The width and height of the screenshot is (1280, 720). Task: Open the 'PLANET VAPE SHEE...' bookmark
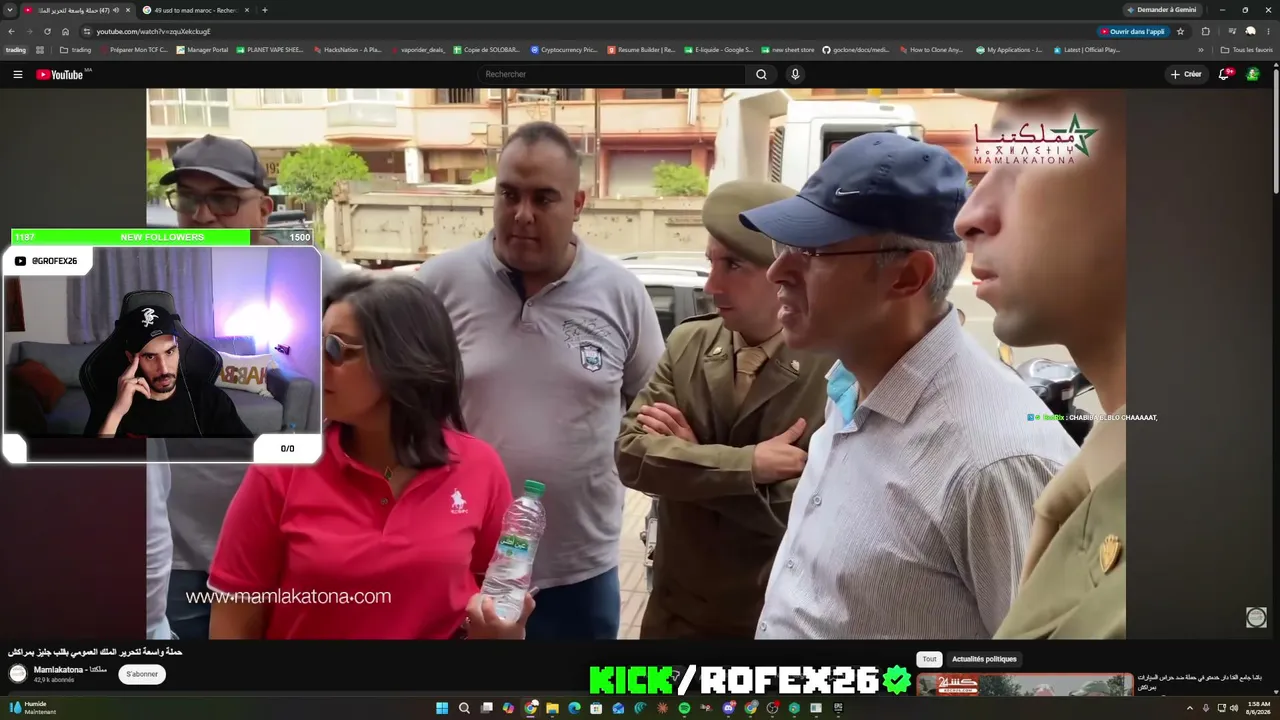point(270,50)
